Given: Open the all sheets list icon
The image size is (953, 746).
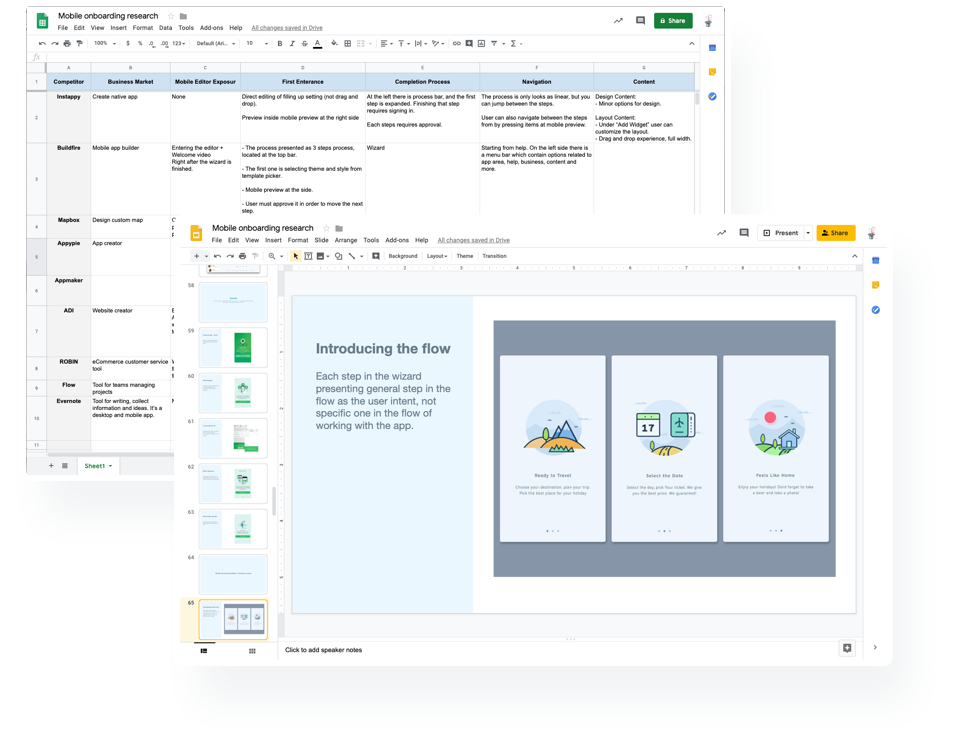Looking at the screenshot, I should tap(65, 466).
